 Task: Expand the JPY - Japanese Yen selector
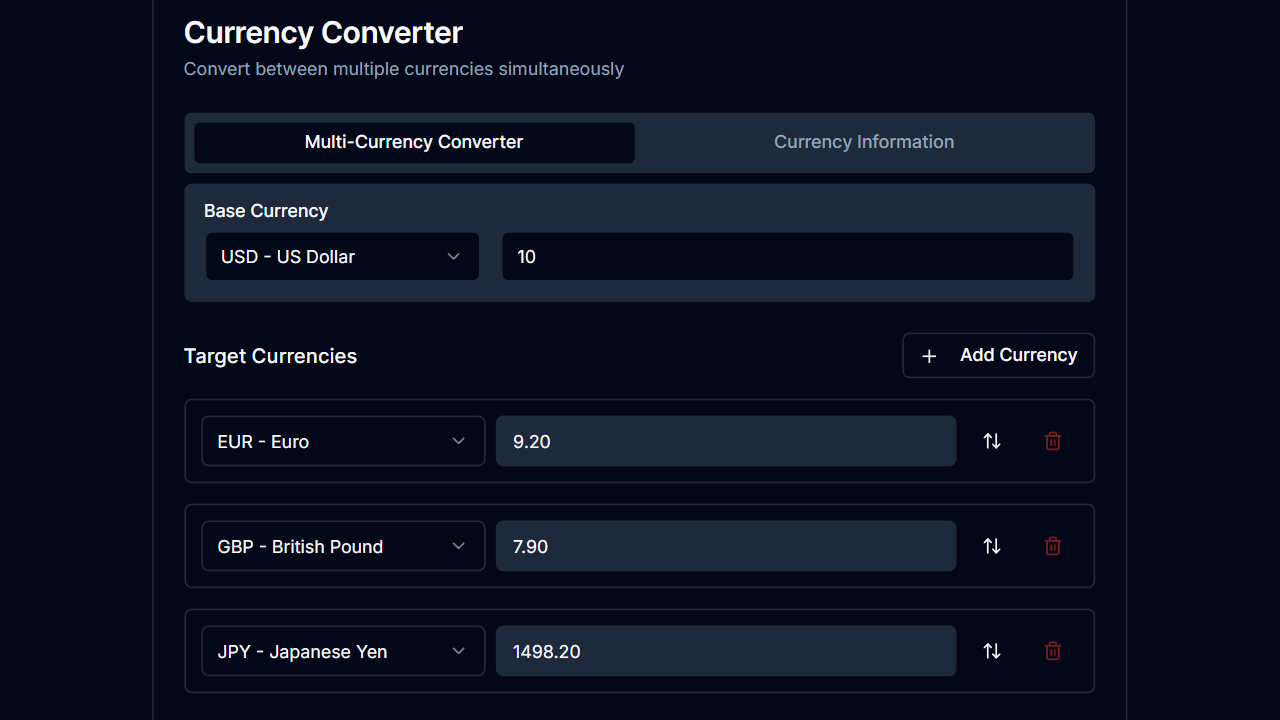click(343, 651)
